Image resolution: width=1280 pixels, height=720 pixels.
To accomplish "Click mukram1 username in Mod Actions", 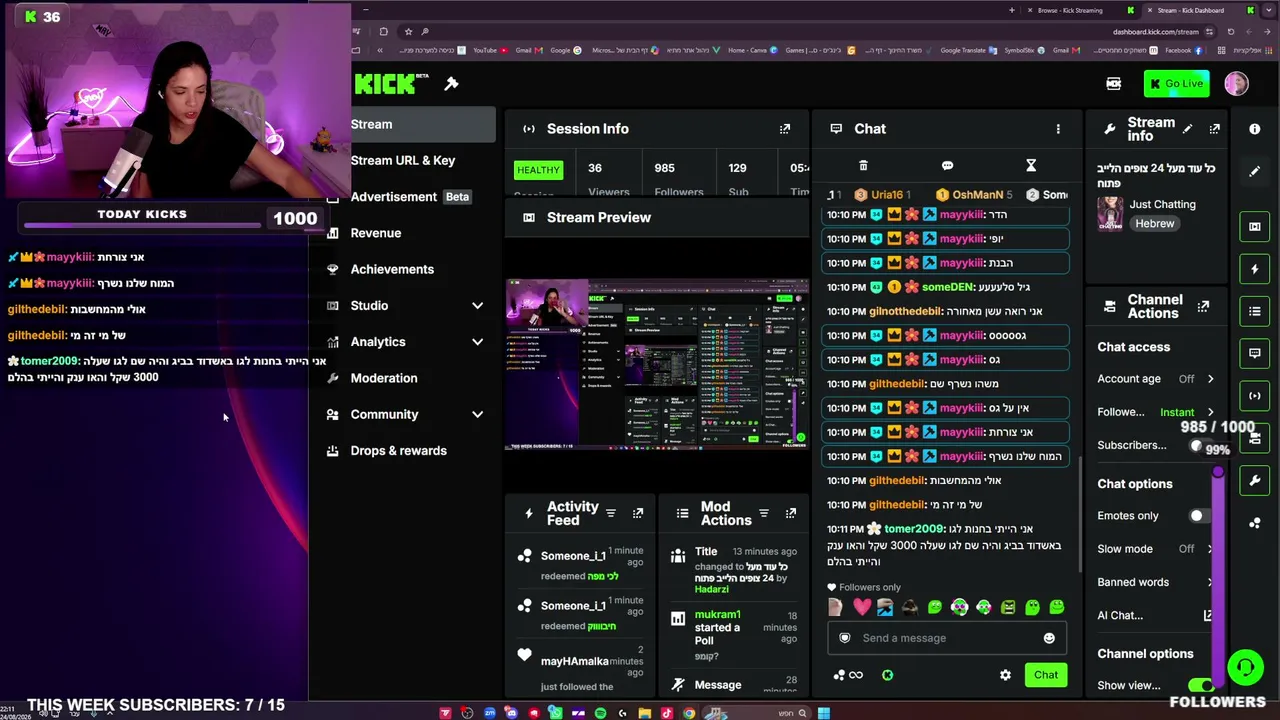I will point(718,615).
